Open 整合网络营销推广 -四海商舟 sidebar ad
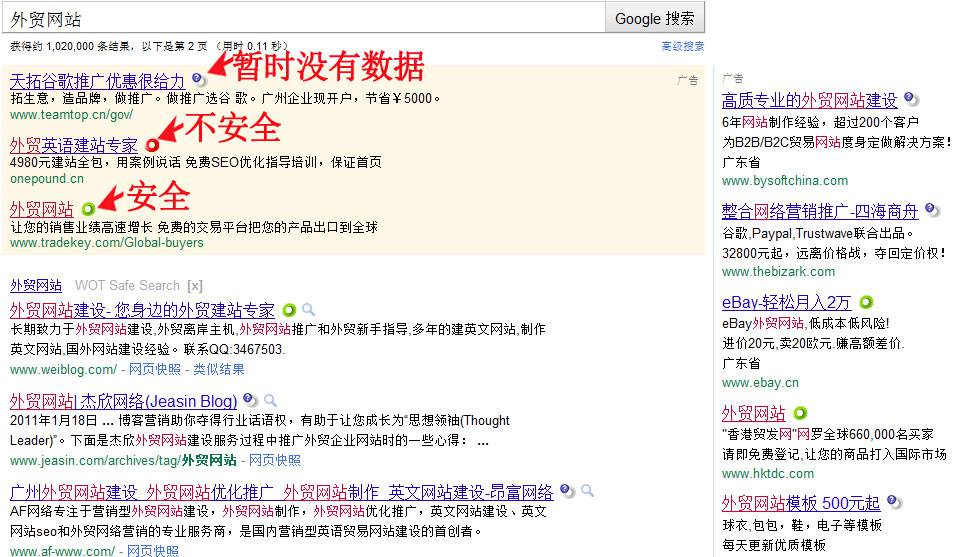Screen dimensions: 959x557 (x=820, y=212)
